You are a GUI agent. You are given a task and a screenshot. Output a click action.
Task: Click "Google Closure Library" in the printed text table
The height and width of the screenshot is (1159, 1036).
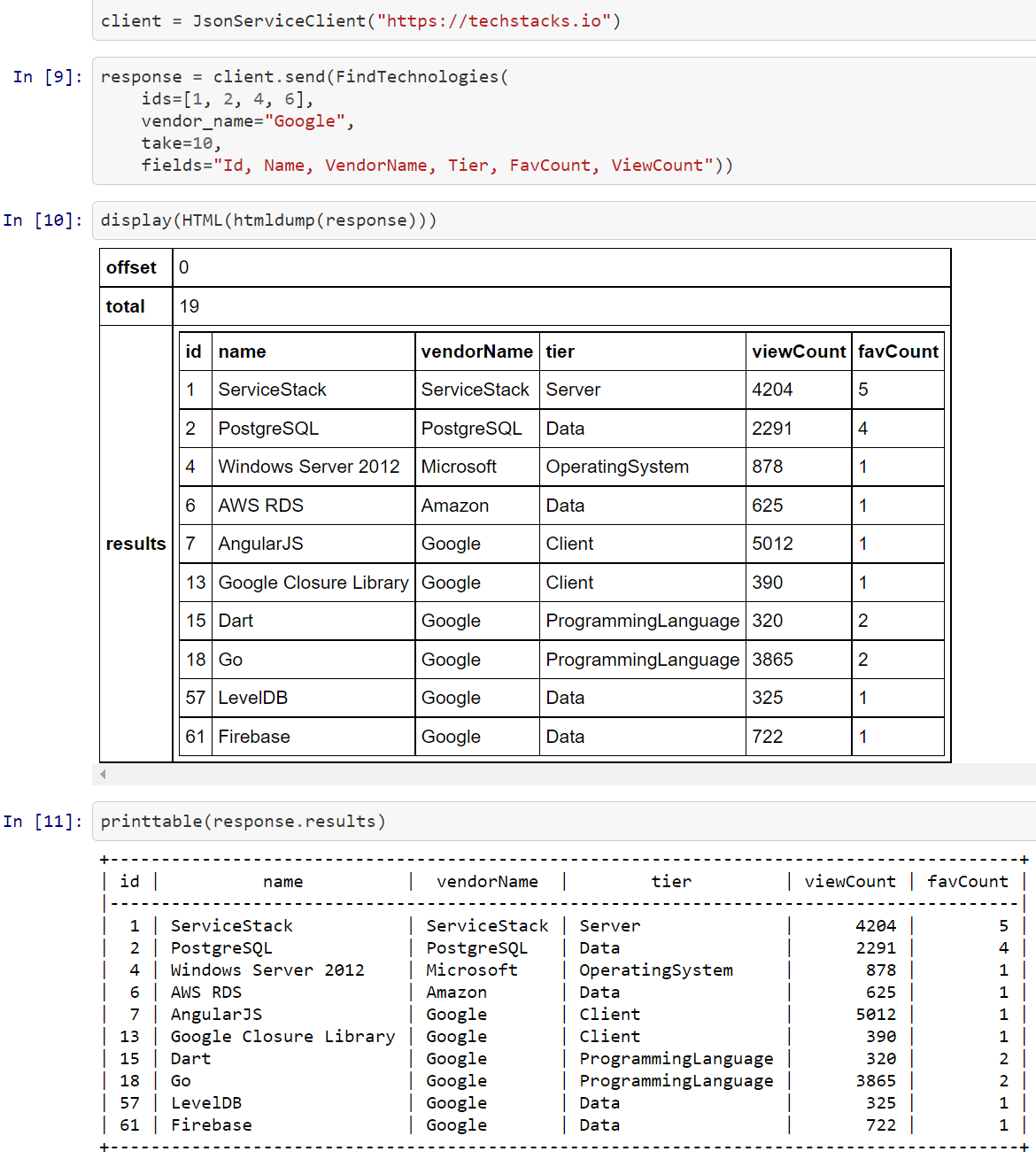[x=283, y=1037]
